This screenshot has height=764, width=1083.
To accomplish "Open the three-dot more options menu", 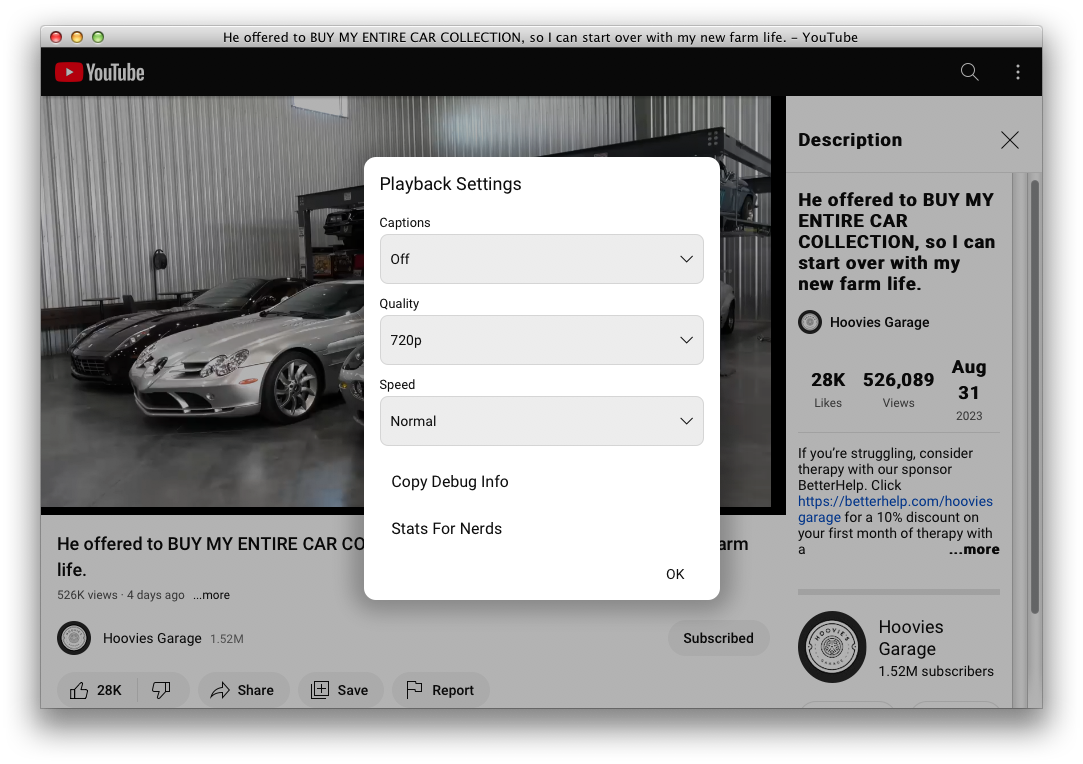I will [x=1017, y=72].
